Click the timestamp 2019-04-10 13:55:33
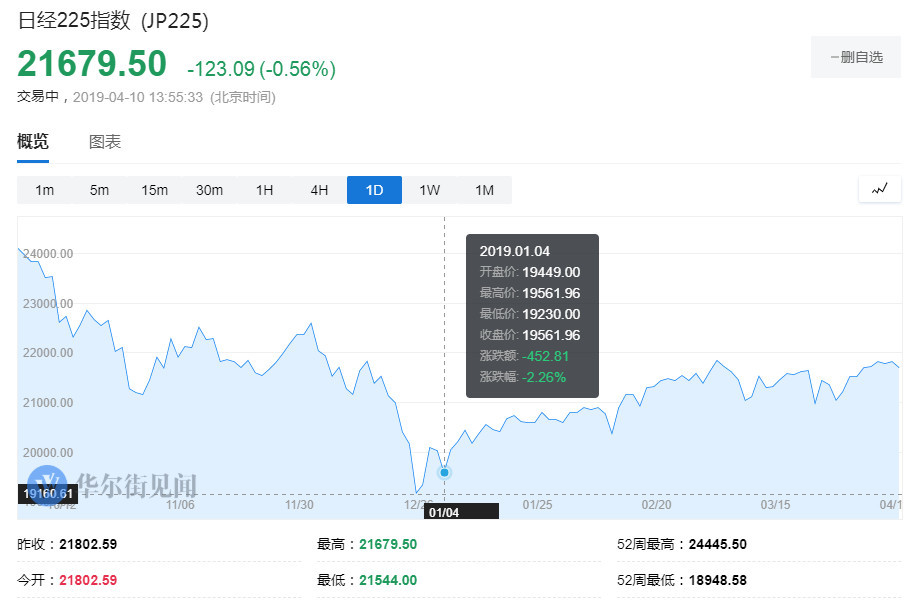The height and width of the screenshot is (602, 911). (x=138, y=97)
